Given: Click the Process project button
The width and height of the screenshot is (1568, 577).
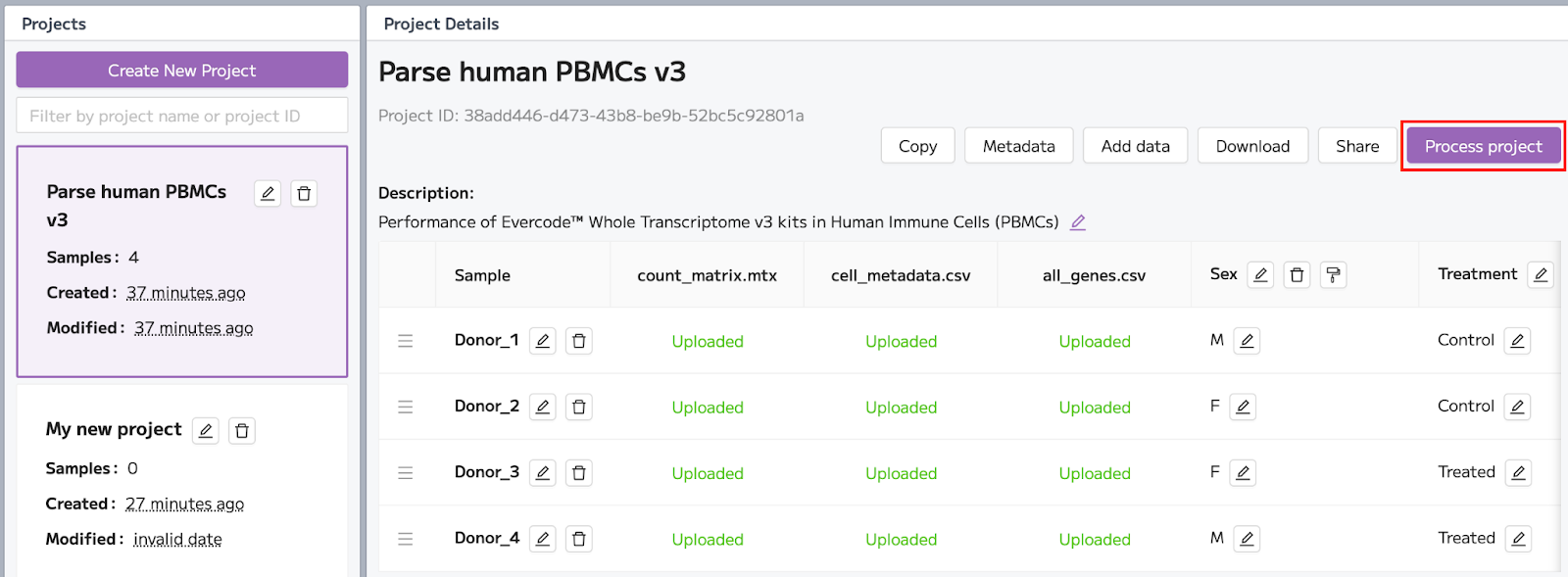Looking at the screenshot, I should tap(1483, 146).
